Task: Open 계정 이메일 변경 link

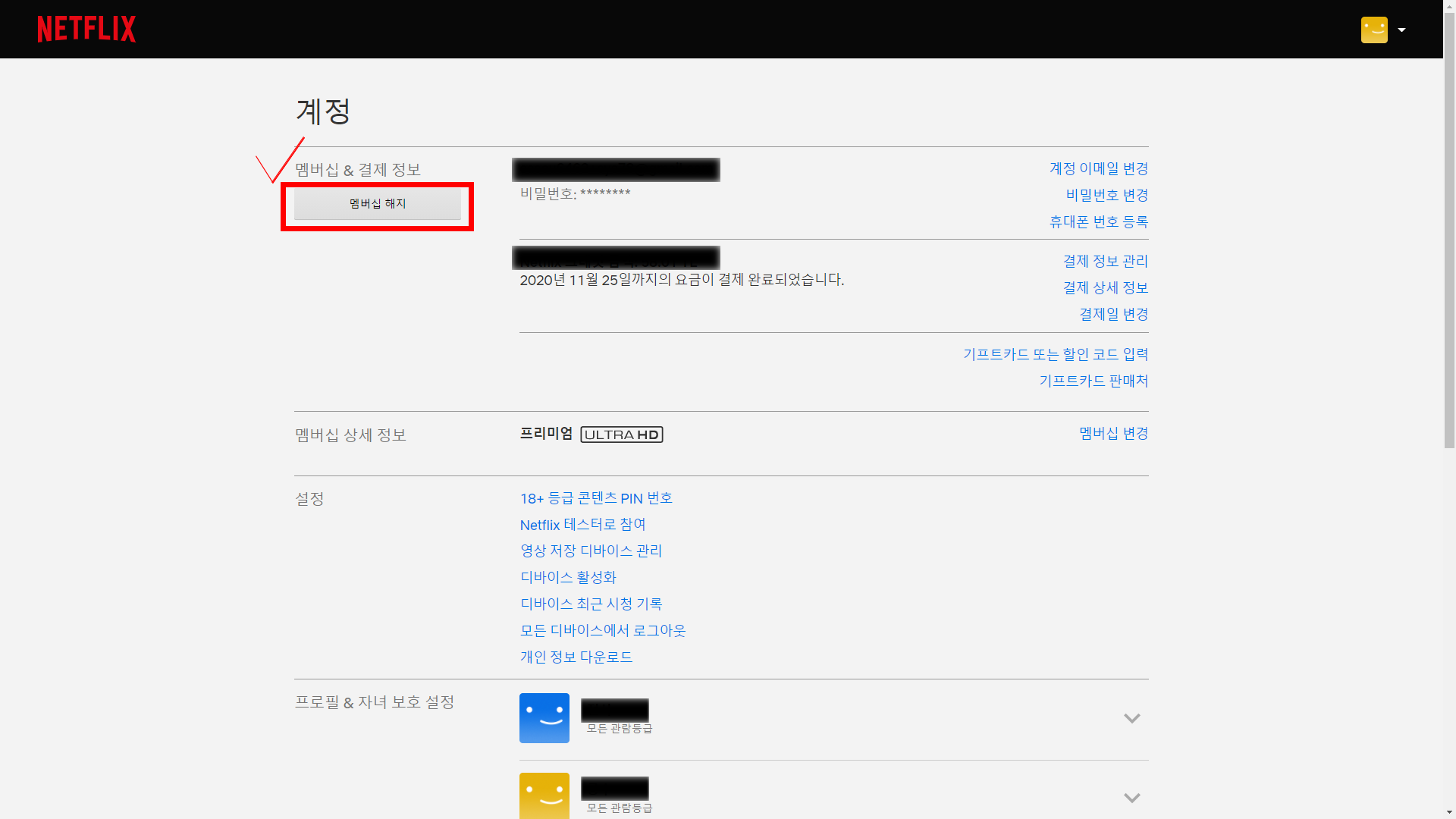Action: 1099,168
